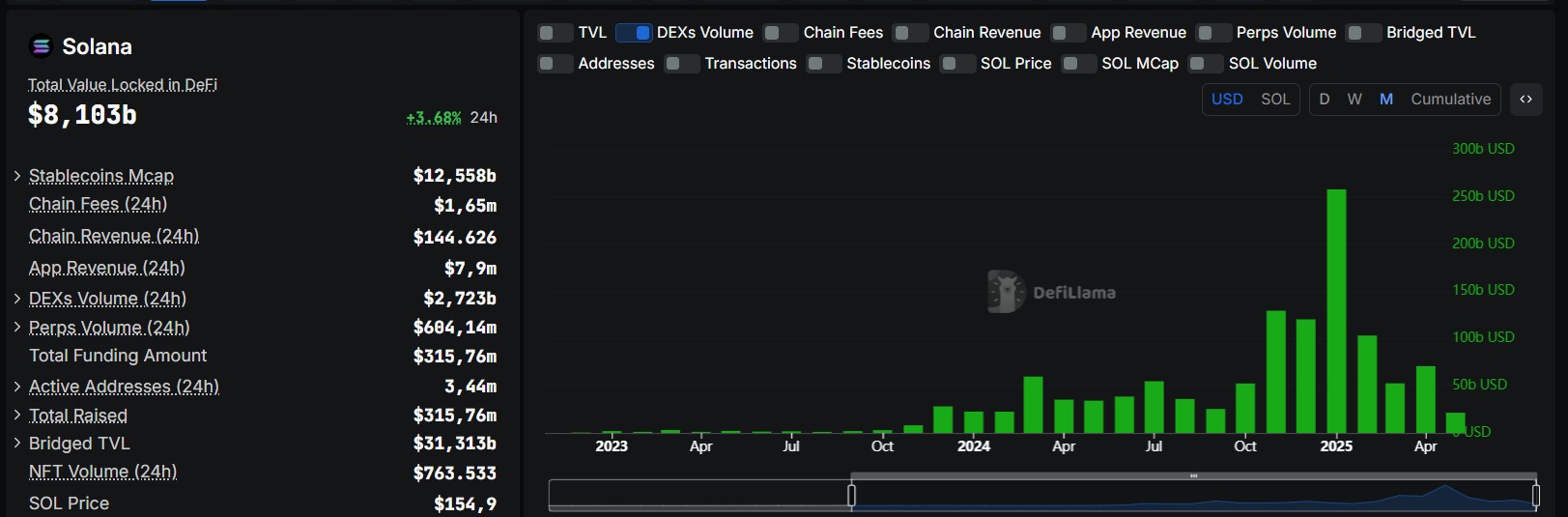This screenshot has width=1568, height=517.
Task: Turn on the App Revenue toggle
Action: [1069, 33]
